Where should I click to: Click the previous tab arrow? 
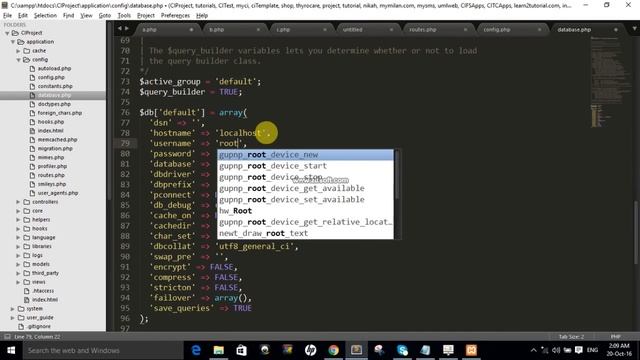click(120, 29)
